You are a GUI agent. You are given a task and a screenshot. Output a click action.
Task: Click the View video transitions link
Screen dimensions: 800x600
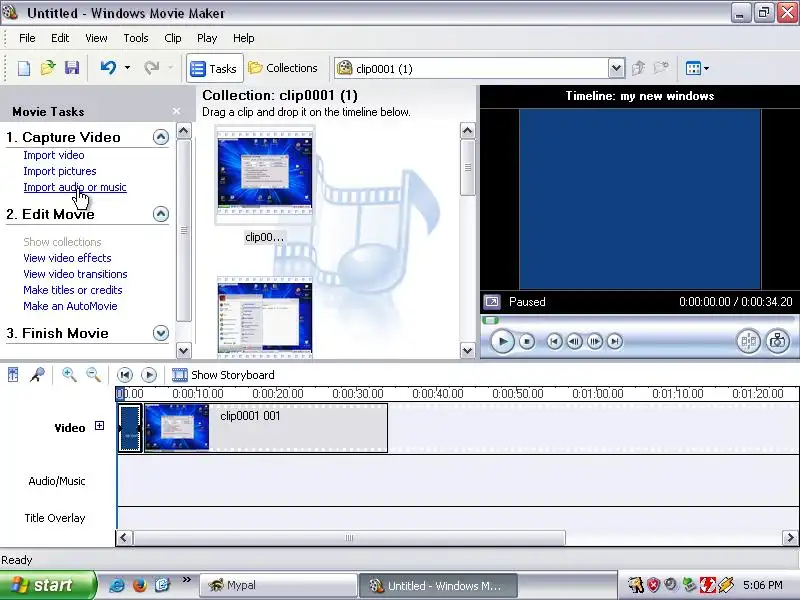(x=75, y=274)
